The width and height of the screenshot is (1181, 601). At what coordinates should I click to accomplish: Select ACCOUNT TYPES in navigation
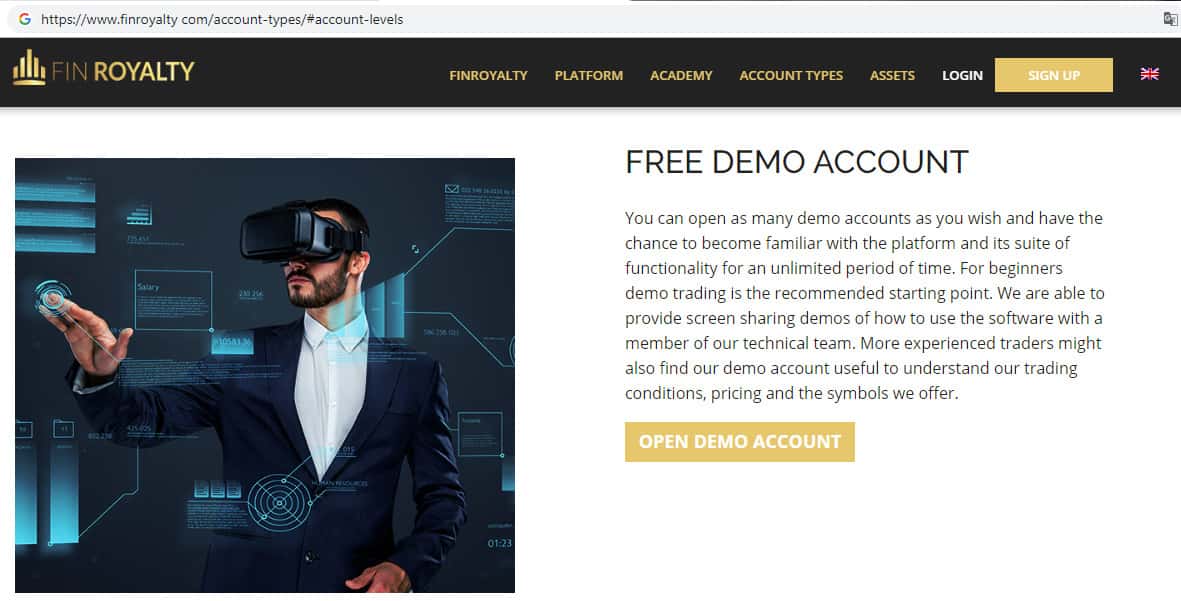coord(791,75)
